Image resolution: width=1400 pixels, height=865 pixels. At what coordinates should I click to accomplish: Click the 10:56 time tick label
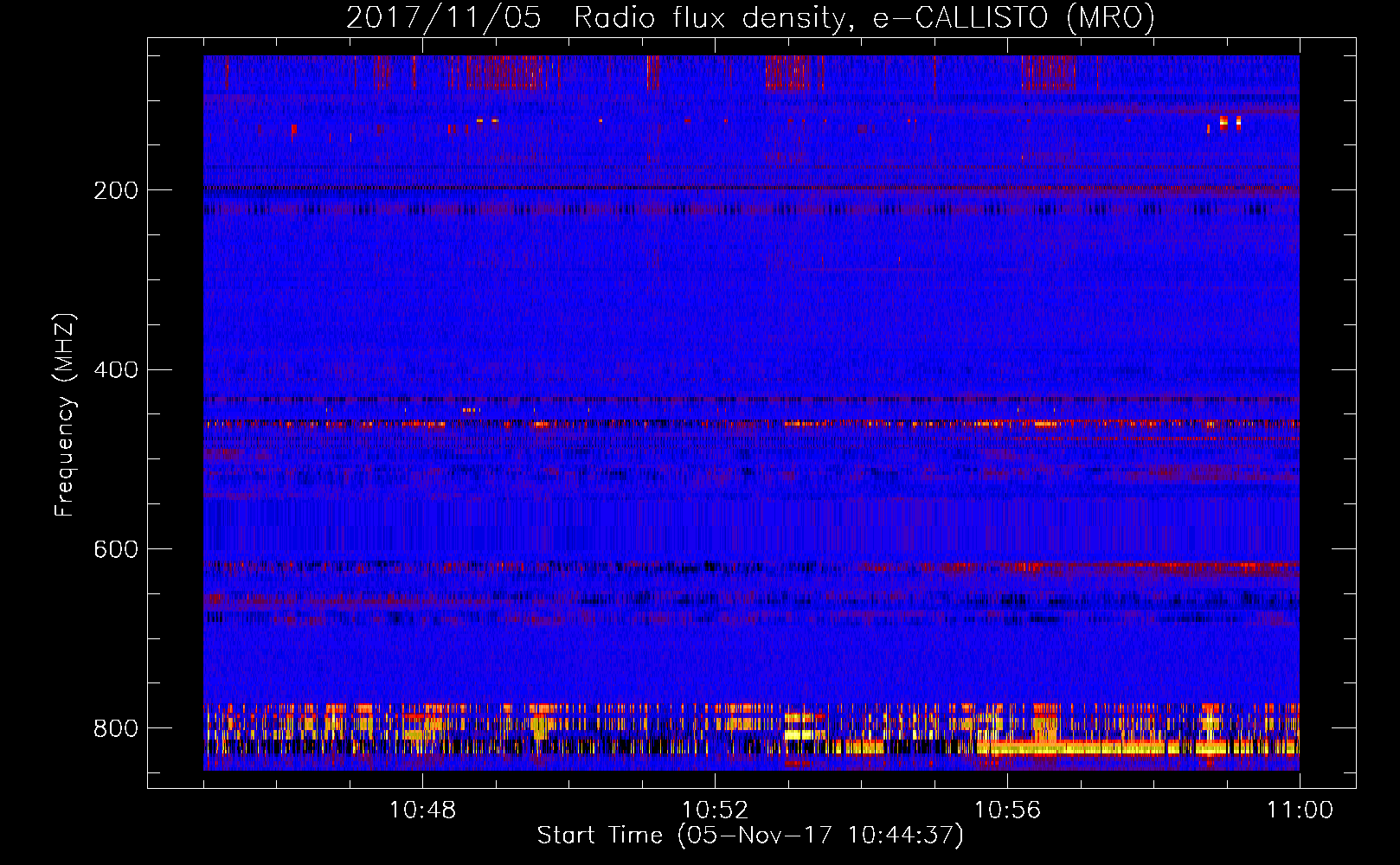(x=1007, y=811)
